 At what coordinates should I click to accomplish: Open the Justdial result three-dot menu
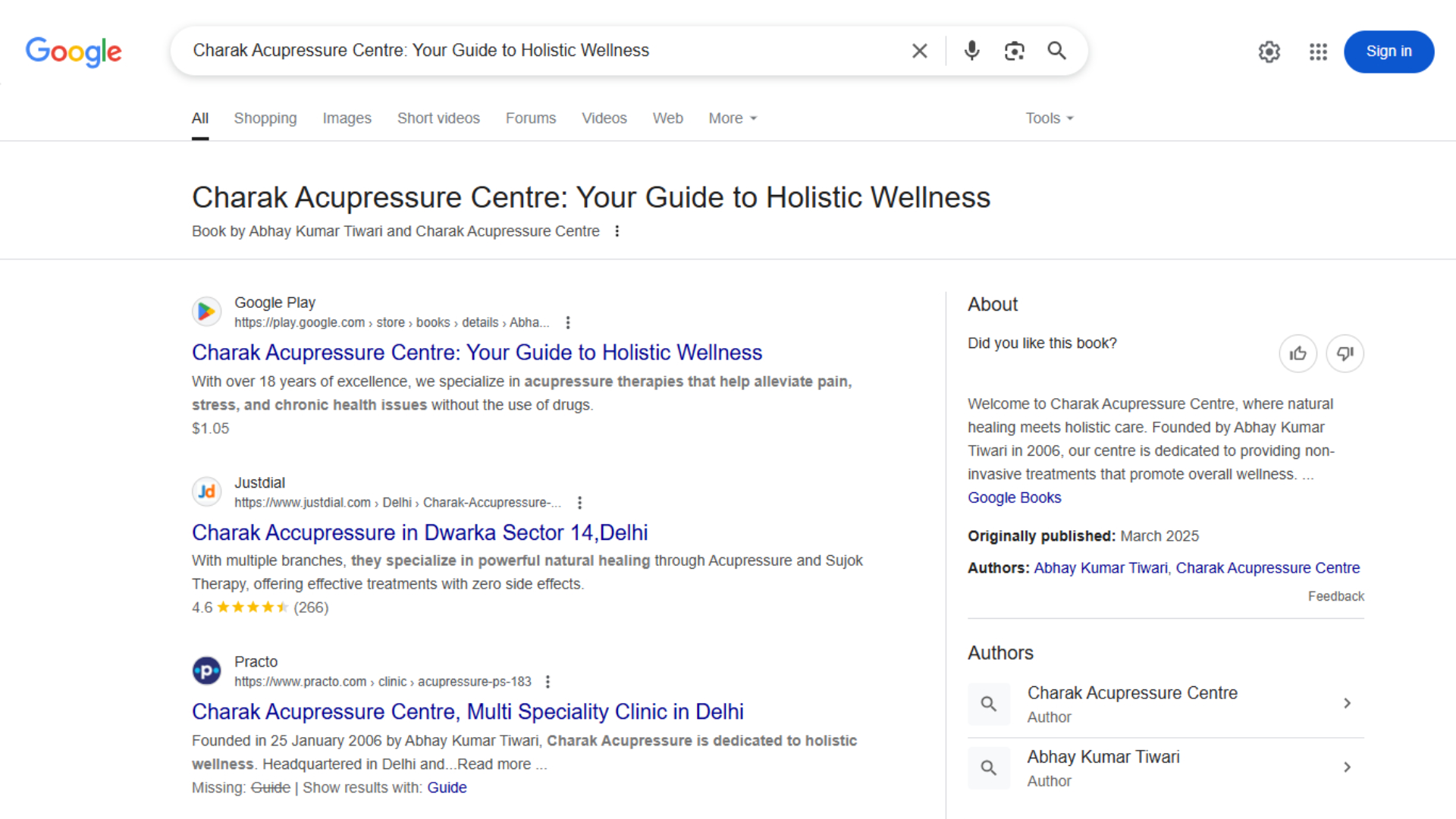point(579,503)
